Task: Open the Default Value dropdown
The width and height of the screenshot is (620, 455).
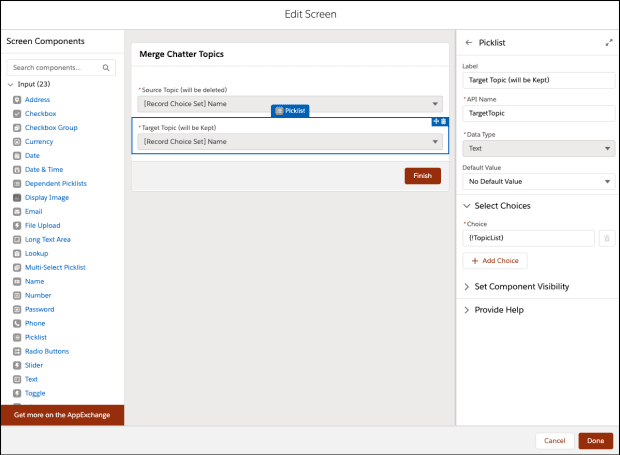Action: [539, 181]
